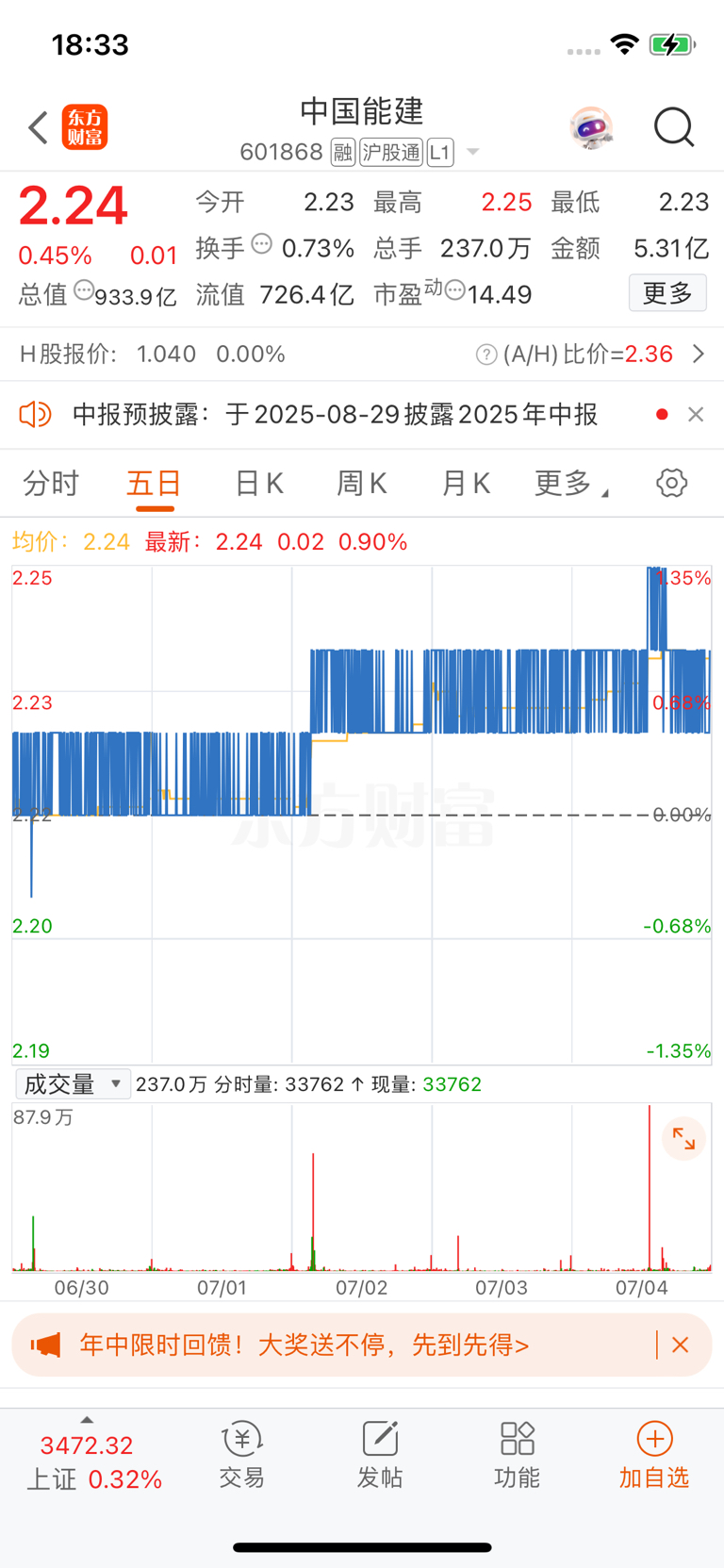Open the 成交量 indicator dropdown
724x1568 pixels.
[x=73, y=1084]
